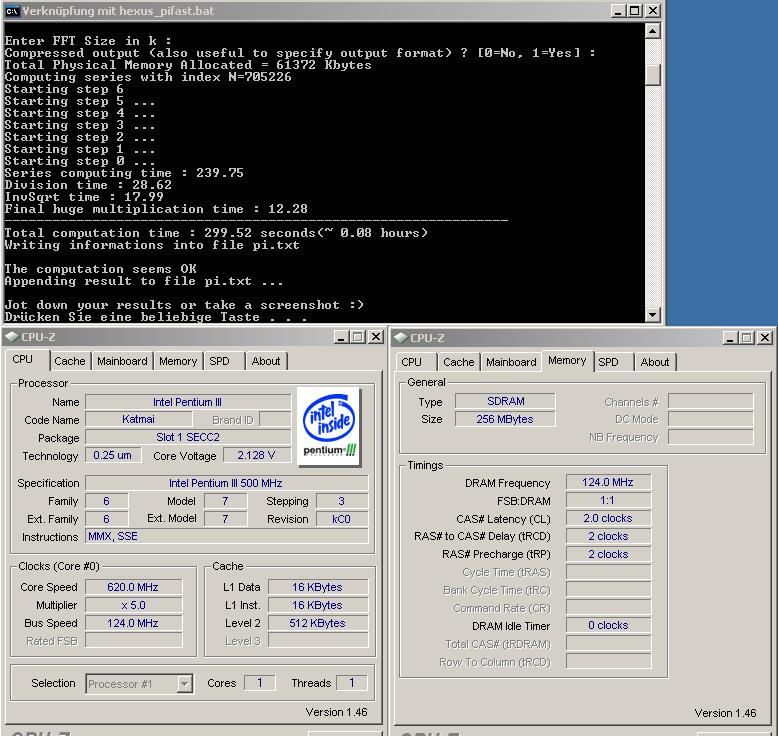Close the hexus_pifast command prompt window

coord(653,10)
